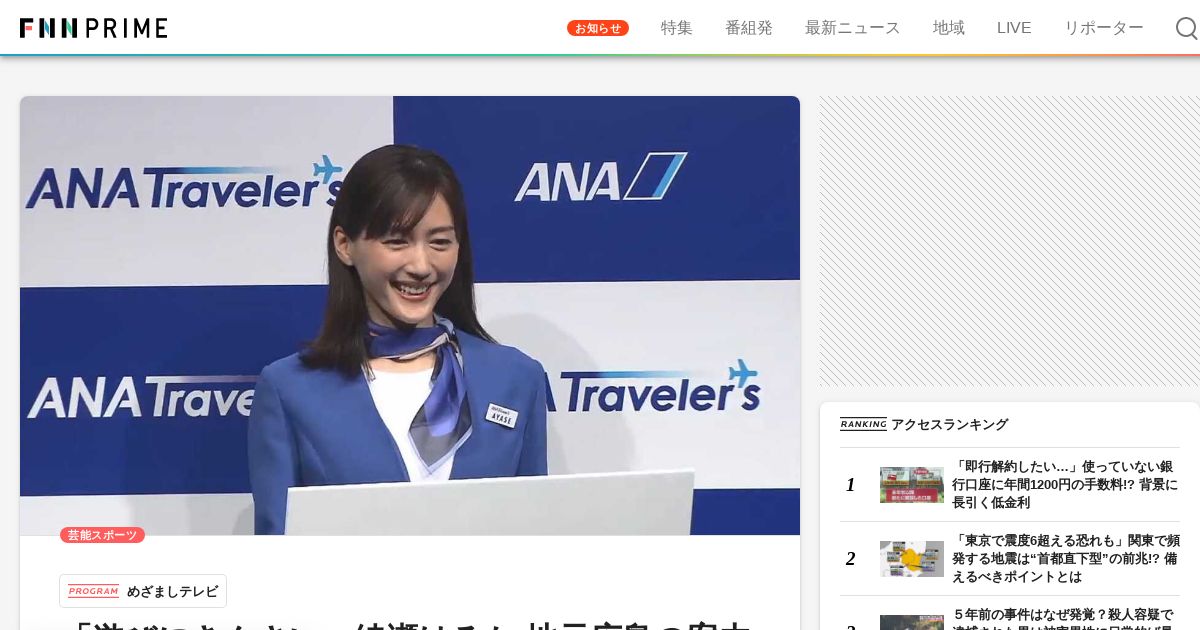Select the 芸能スポーツ category tag
Viewport: 1200px width, 630px height.
tap(102, 535)
